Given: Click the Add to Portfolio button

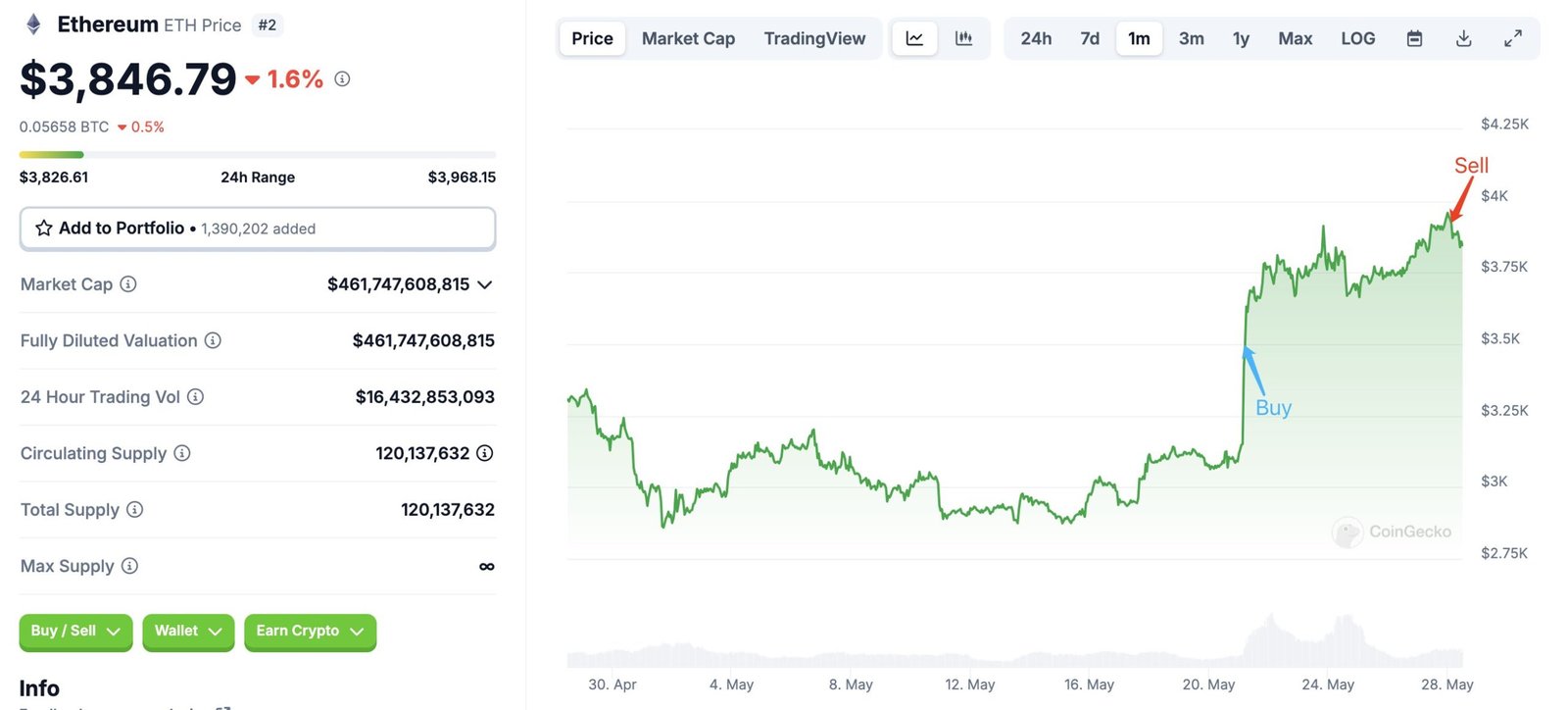Looking at the screenshot, I should [258, 228].
